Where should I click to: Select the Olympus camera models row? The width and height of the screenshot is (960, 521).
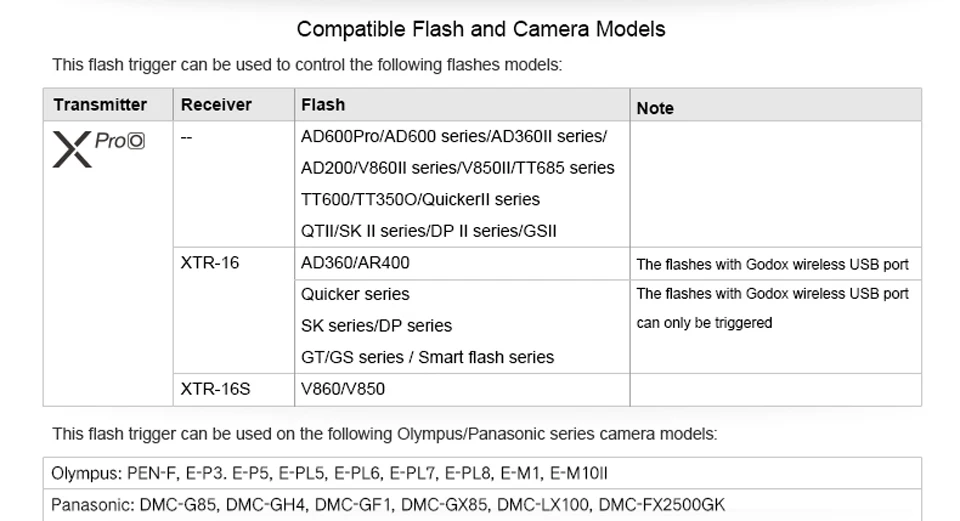pyautogui.click(x=482, y=473)
